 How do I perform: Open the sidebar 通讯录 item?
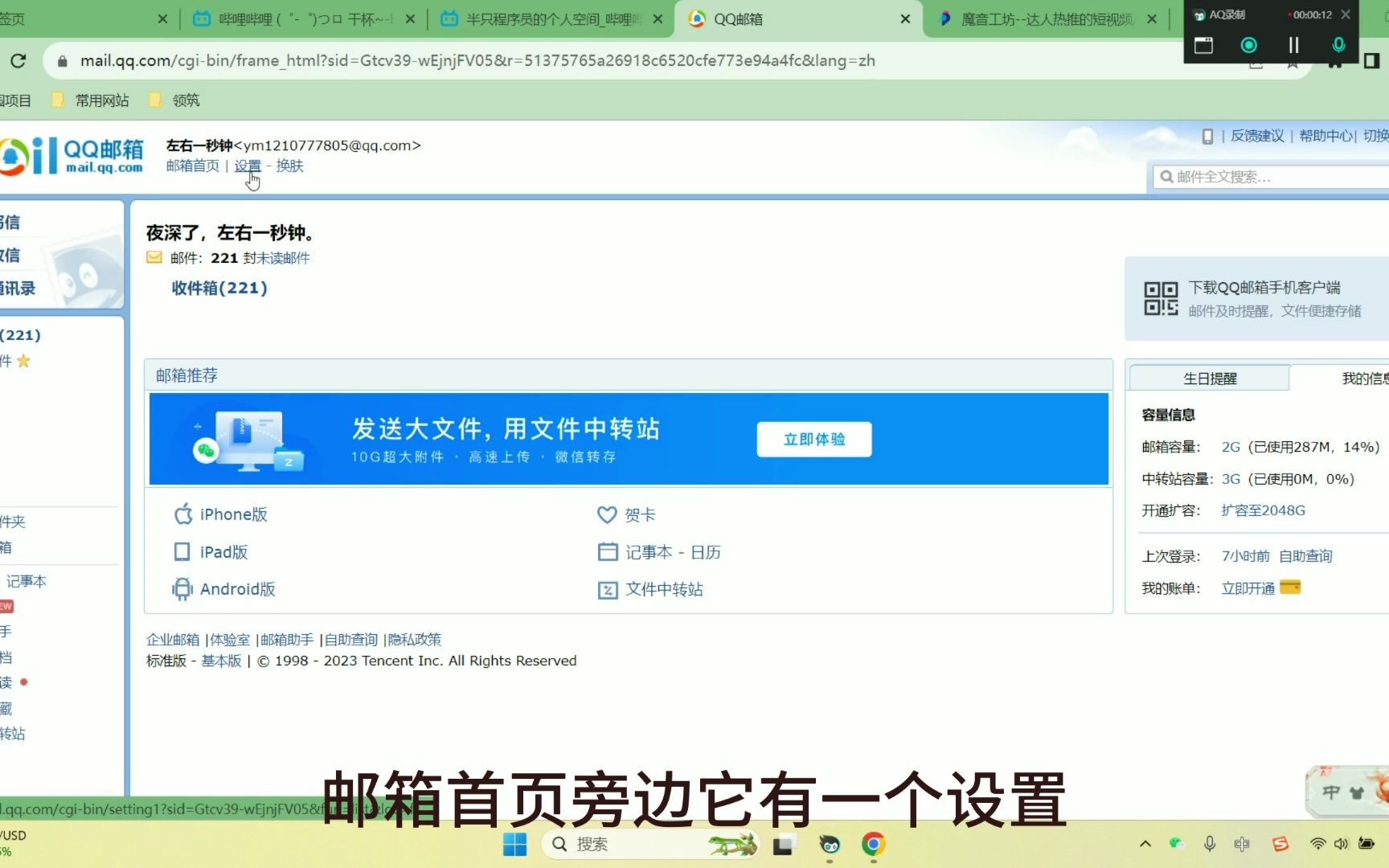tap(18, 289)
